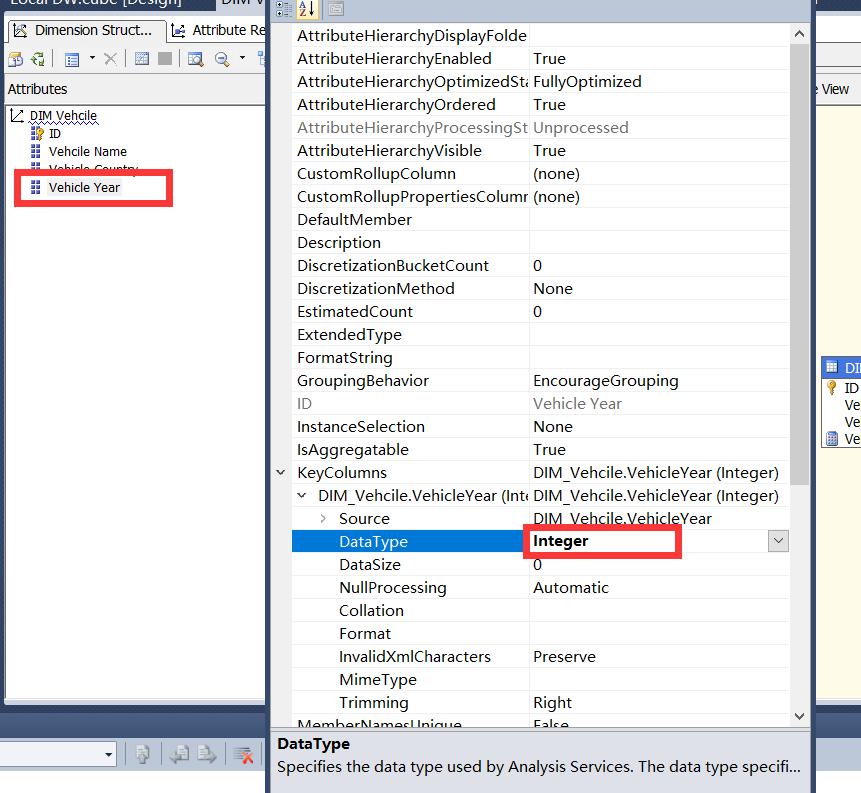The height and width of the screenshot is (793, 861).
Task: Open the view-attributes dropdown arrow in toolbar
Action: (x=92, y=59)
